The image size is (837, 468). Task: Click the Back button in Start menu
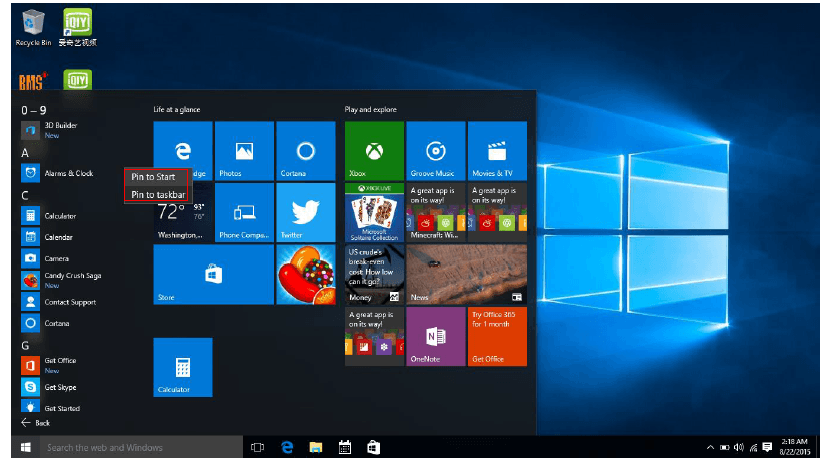click(x=35, y=423)
